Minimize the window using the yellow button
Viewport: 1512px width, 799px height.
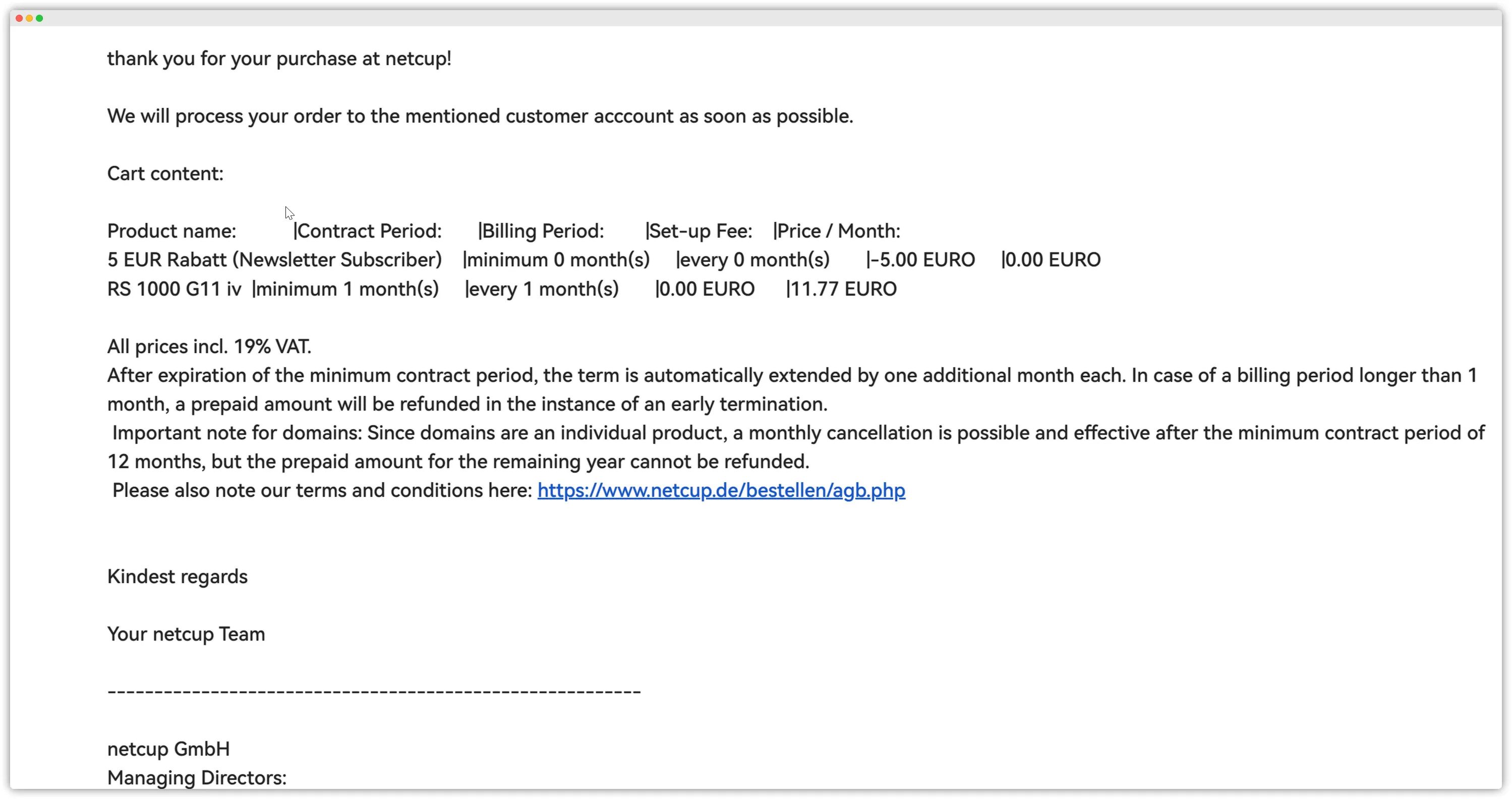tap(29, 18)
